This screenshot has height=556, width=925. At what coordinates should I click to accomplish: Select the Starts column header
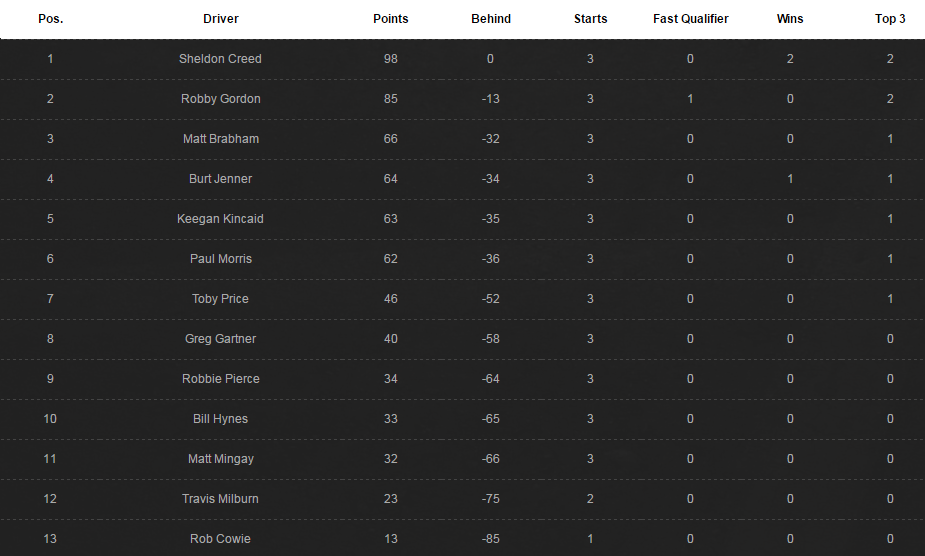pyautogui.click(x=591, y=19)
